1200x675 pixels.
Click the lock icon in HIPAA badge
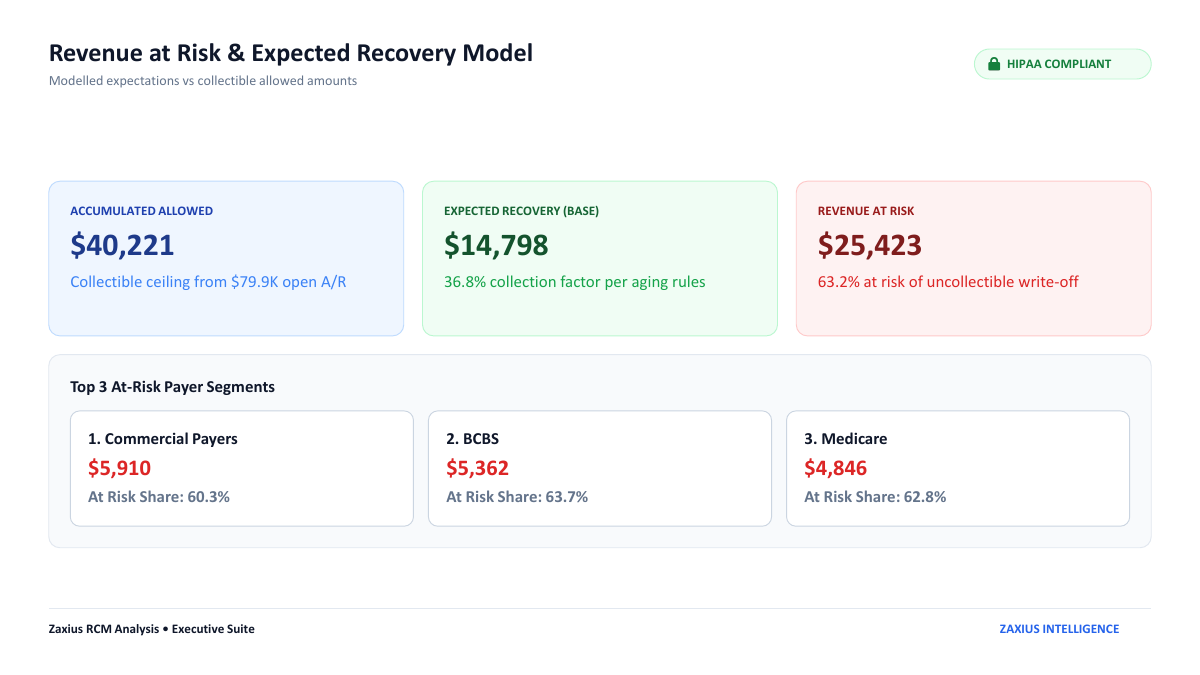(x=994, y=64)
